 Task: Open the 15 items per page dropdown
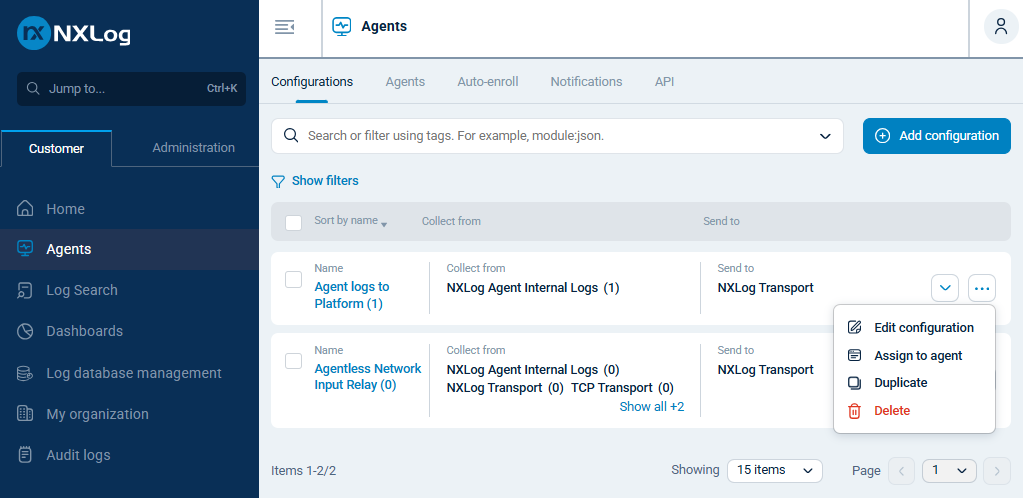coord(774,470)
